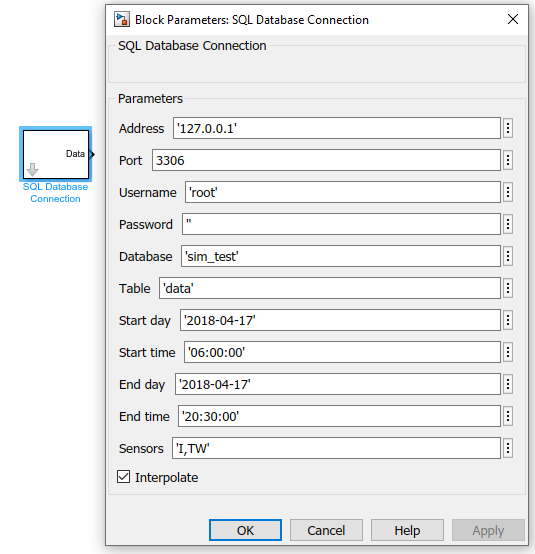The height and width of the screenshot is (554, 535).
Task: Click the SQL Database Connection block name label
Action: pos(55,193)
